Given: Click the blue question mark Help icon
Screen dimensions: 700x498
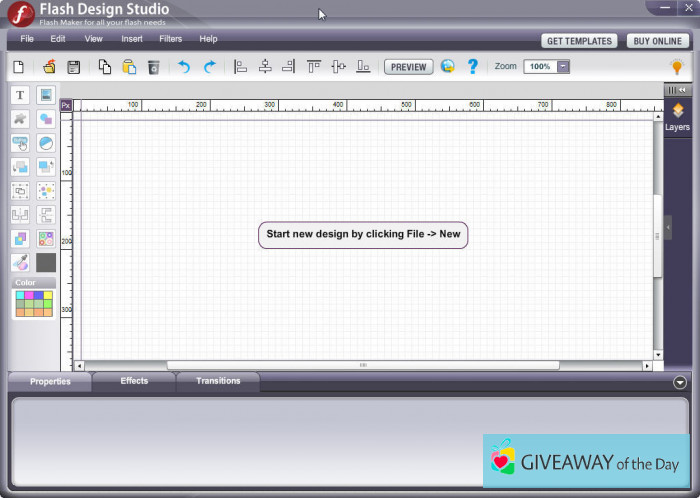Looking at the screenshot, I should coord(473,67).
